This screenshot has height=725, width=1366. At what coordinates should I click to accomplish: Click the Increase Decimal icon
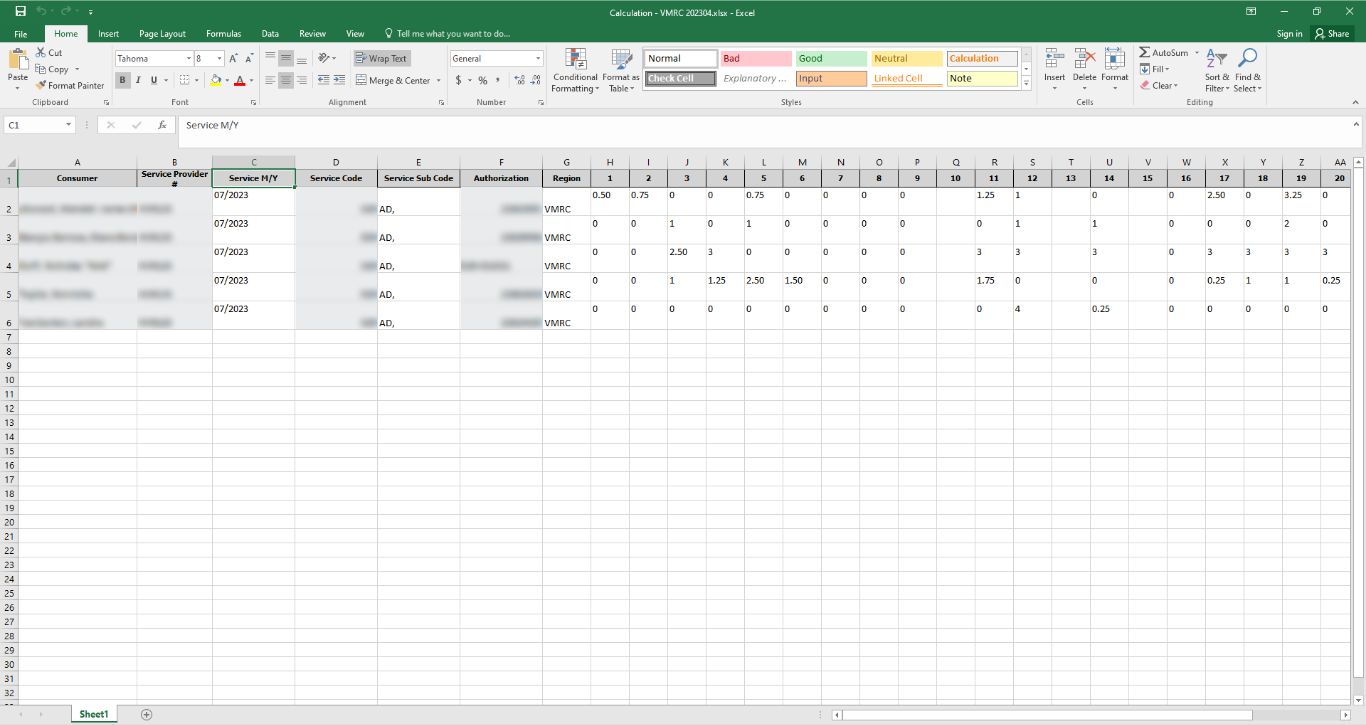coord(517,81)
